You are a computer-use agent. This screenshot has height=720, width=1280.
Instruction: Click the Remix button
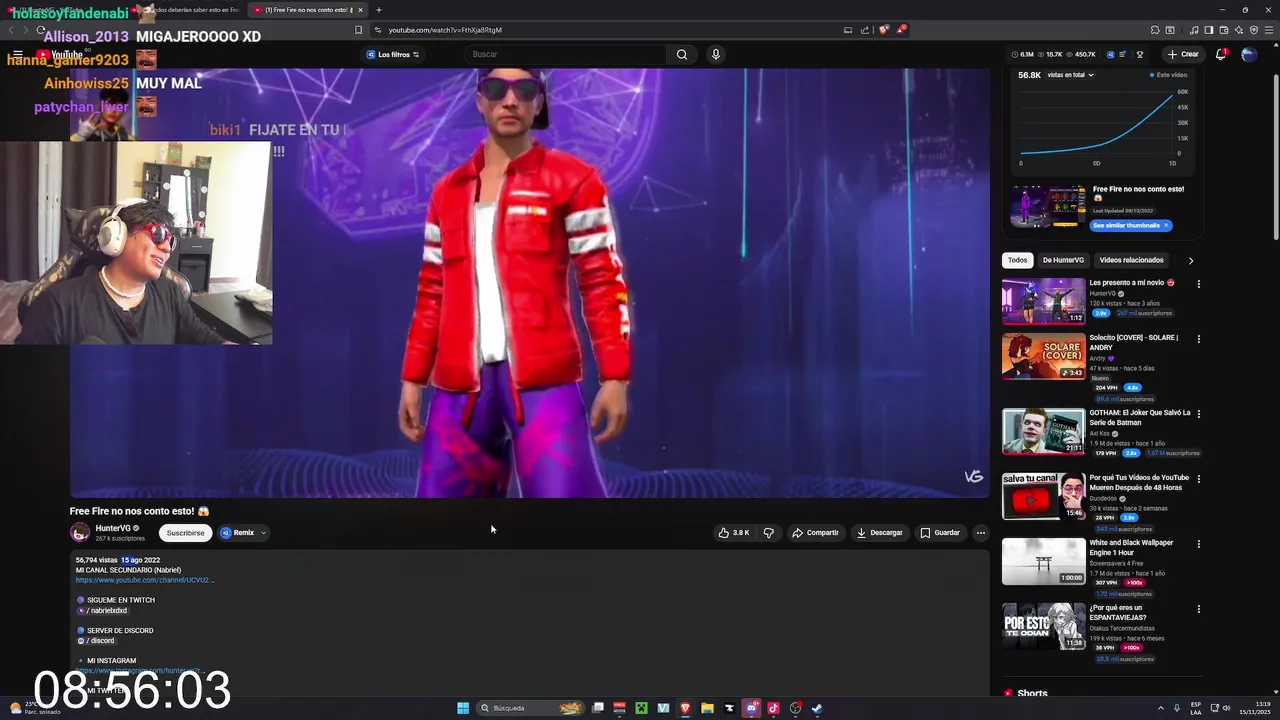pyautogui.click(x=238, y=533)
